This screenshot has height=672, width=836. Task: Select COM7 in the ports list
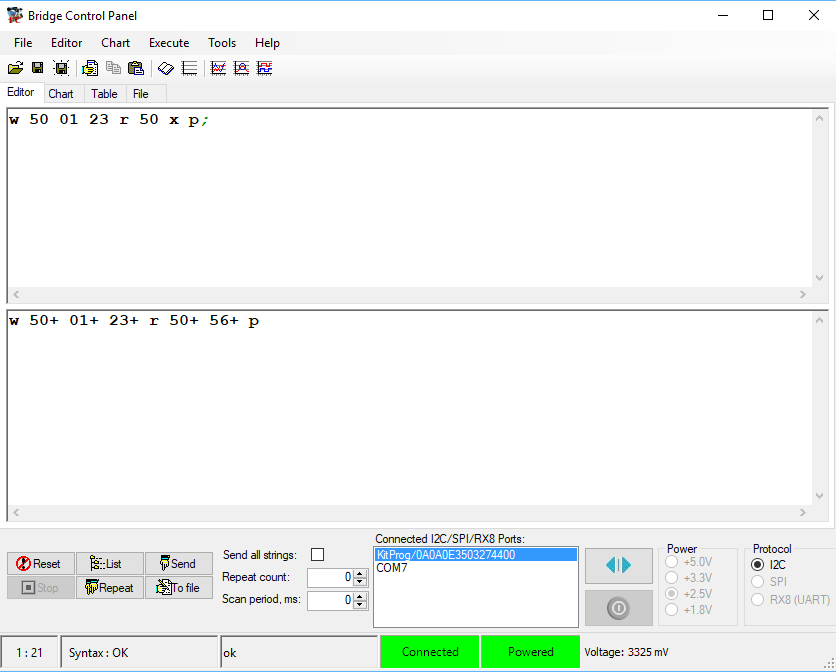click(476, 568)
